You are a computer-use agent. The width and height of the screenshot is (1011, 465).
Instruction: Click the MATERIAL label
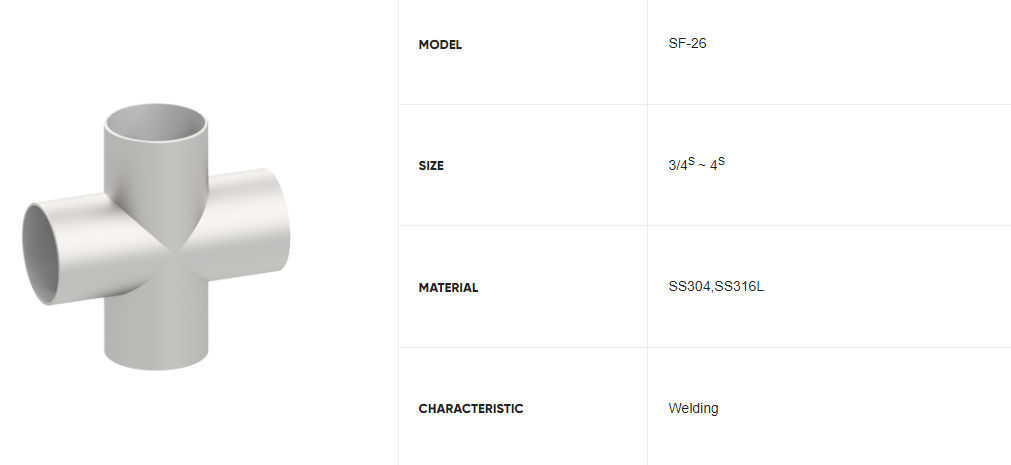(448, 288)
